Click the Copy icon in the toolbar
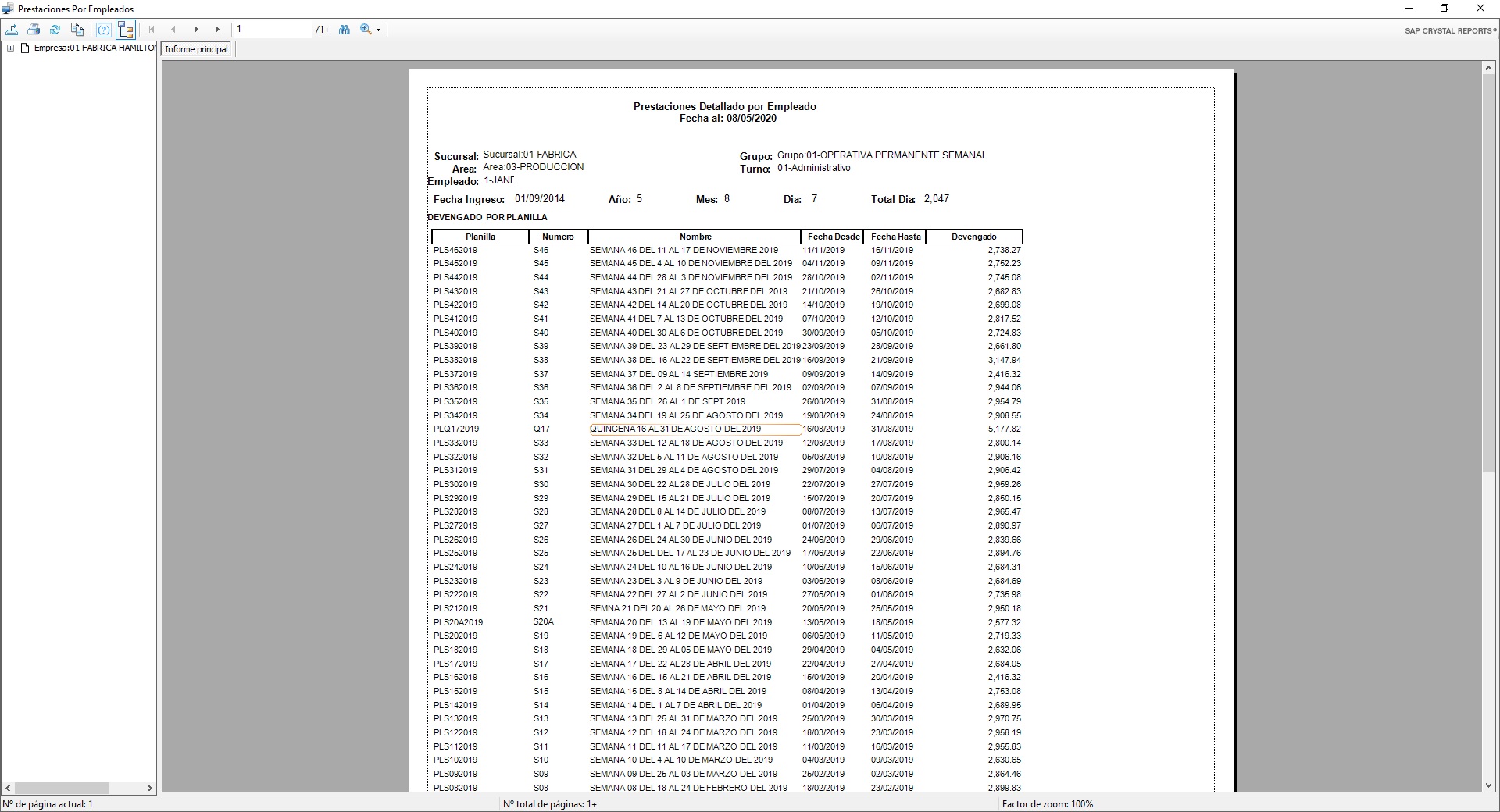 click(77, 30)
